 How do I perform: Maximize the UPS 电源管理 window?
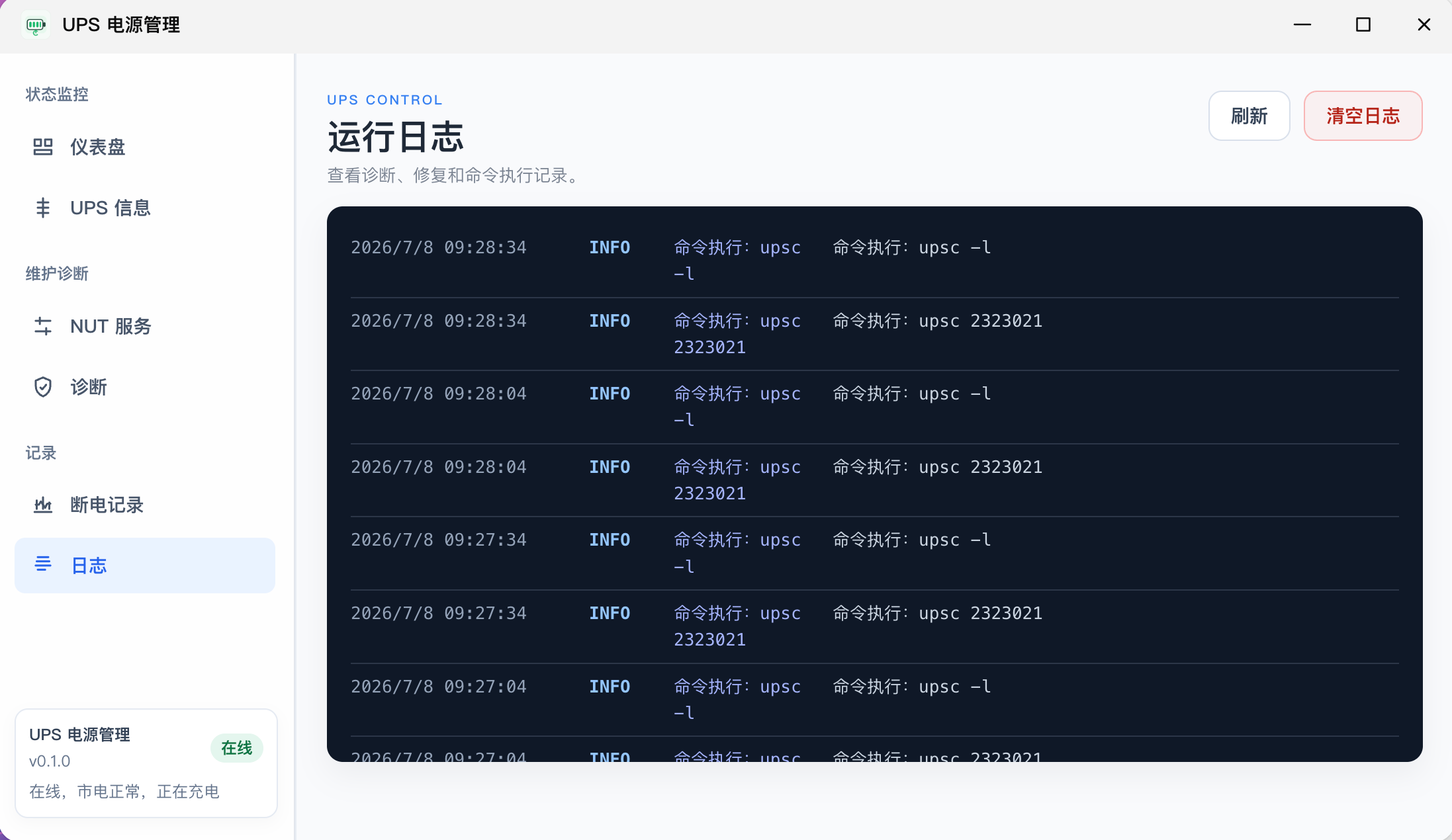click(x=1363, y=25)
